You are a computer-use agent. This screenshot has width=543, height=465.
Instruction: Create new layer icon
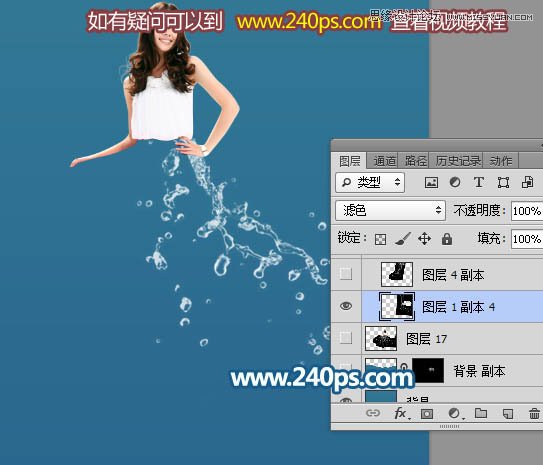click(x=508, y=413)
